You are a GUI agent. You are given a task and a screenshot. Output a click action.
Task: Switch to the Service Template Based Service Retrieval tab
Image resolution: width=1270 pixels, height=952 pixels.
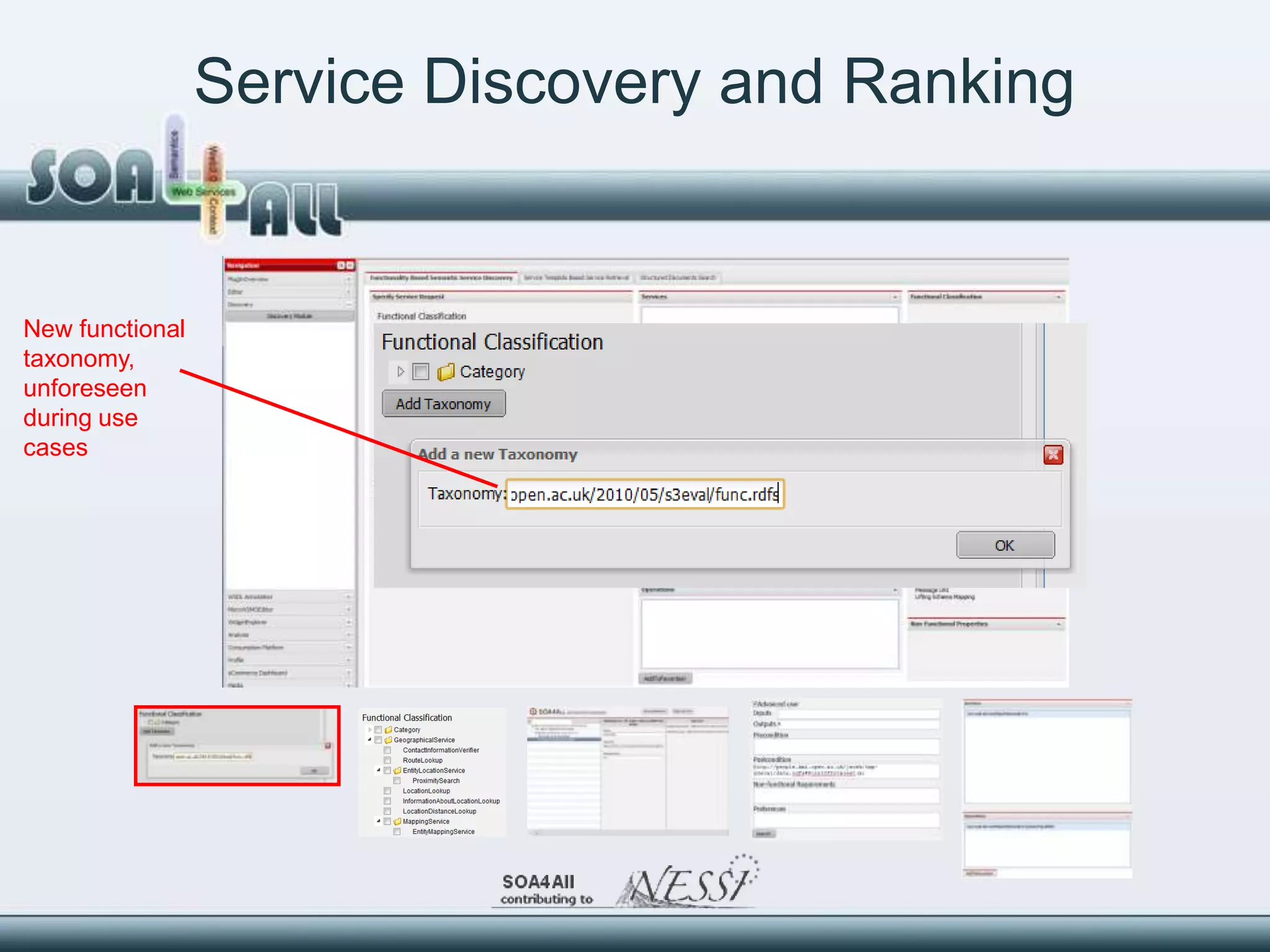coord(576,278)
